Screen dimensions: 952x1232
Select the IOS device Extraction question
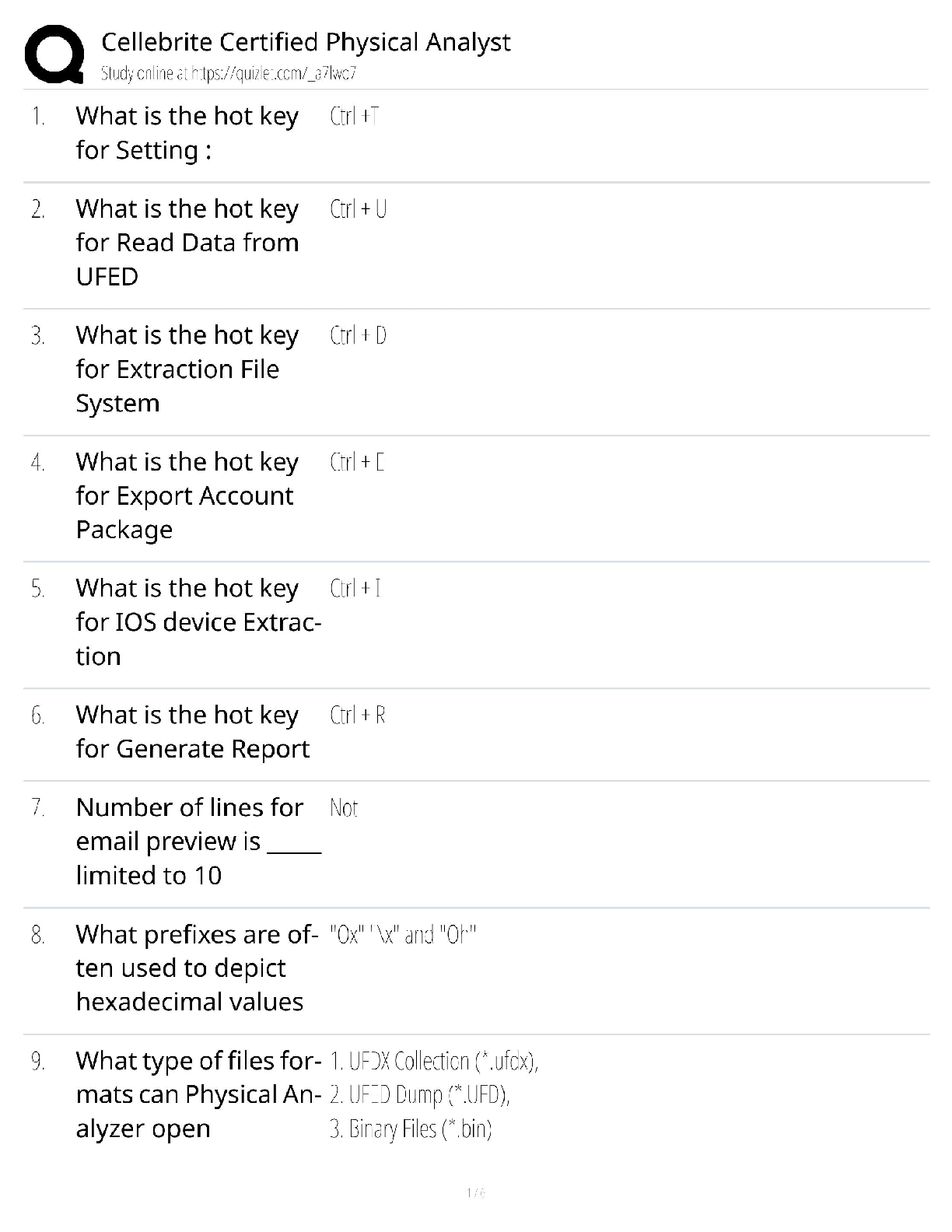point(198,622)
